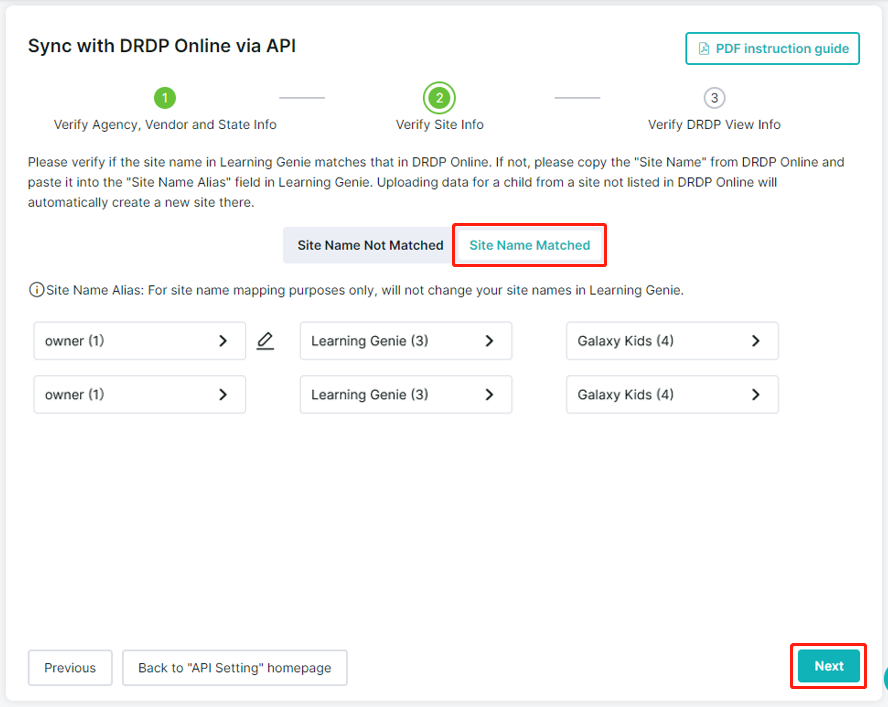The width and height of the screenshot is (888, 707).
Task: Switch to Site Name Not Matched tab
Action: pos(370,245)
